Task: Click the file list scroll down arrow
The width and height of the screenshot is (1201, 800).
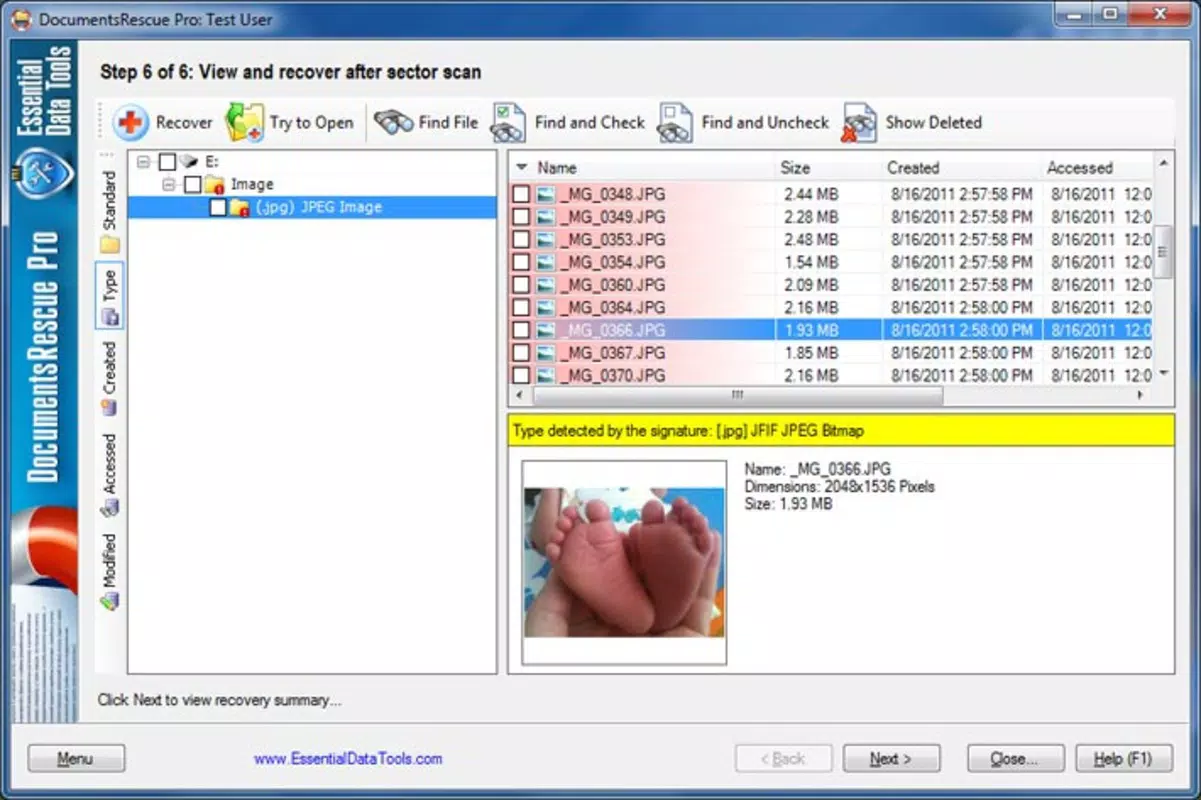Action: [x=1164, y=374]
